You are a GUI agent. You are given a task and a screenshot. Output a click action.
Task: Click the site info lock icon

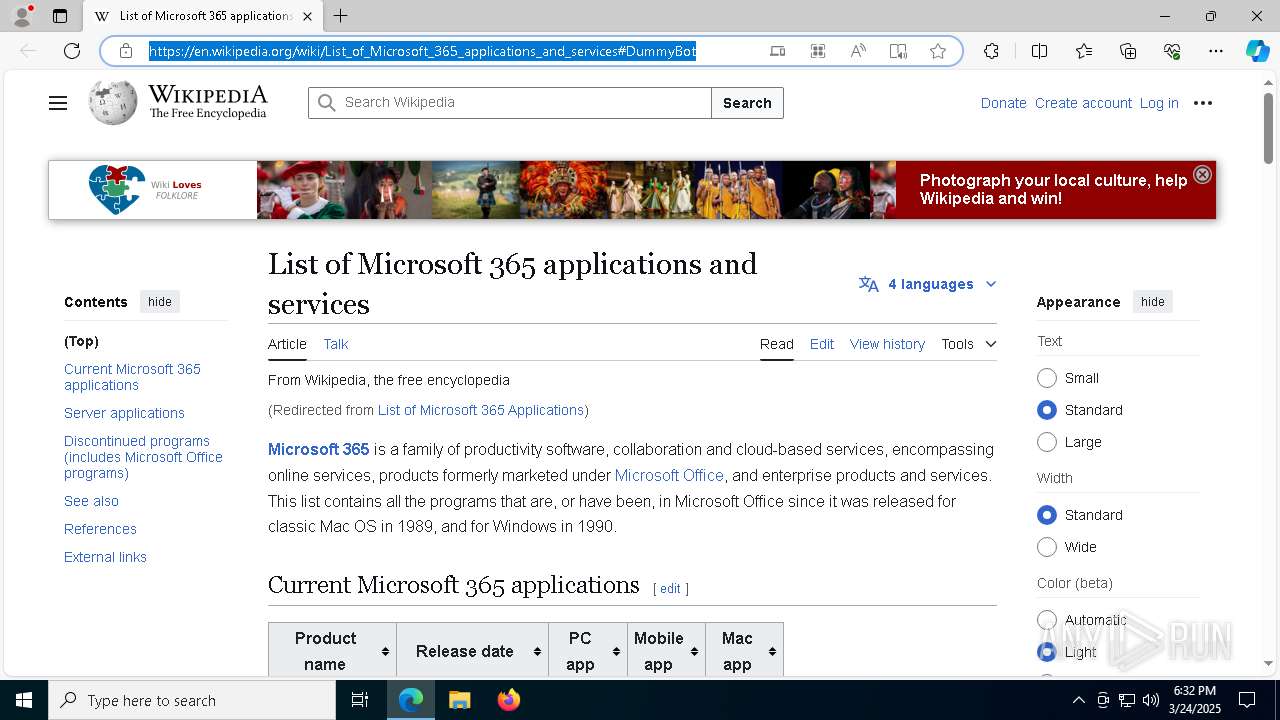point(126,51)
